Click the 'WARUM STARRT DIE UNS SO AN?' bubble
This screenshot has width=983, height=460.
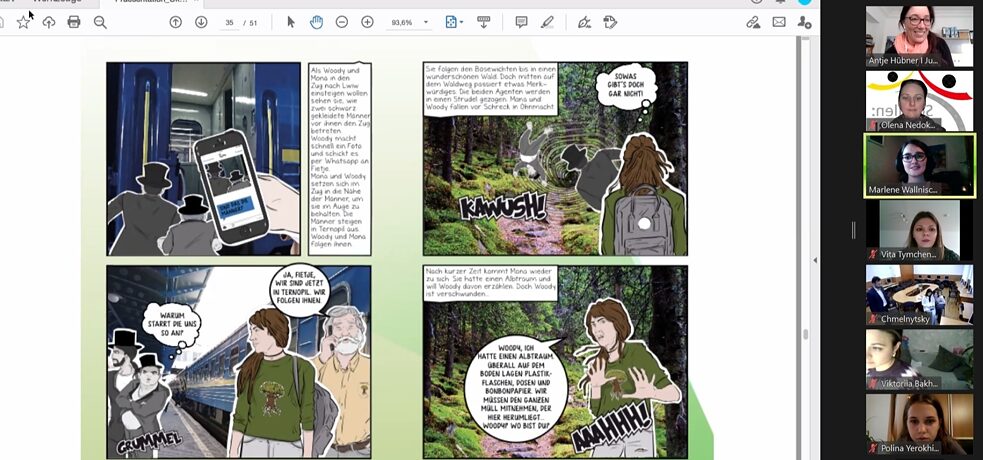pyautogui.click(x=171, y=326)
